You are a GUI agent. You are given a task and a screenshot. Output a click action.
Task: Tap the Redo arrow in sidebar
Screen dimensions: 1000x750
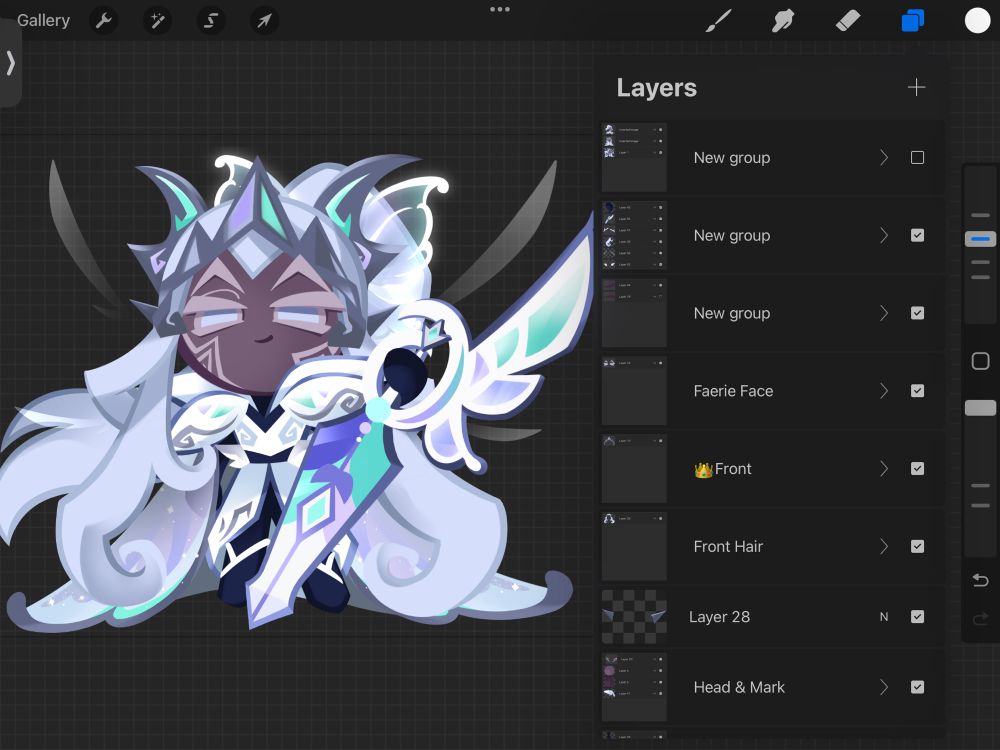point(980,618)
